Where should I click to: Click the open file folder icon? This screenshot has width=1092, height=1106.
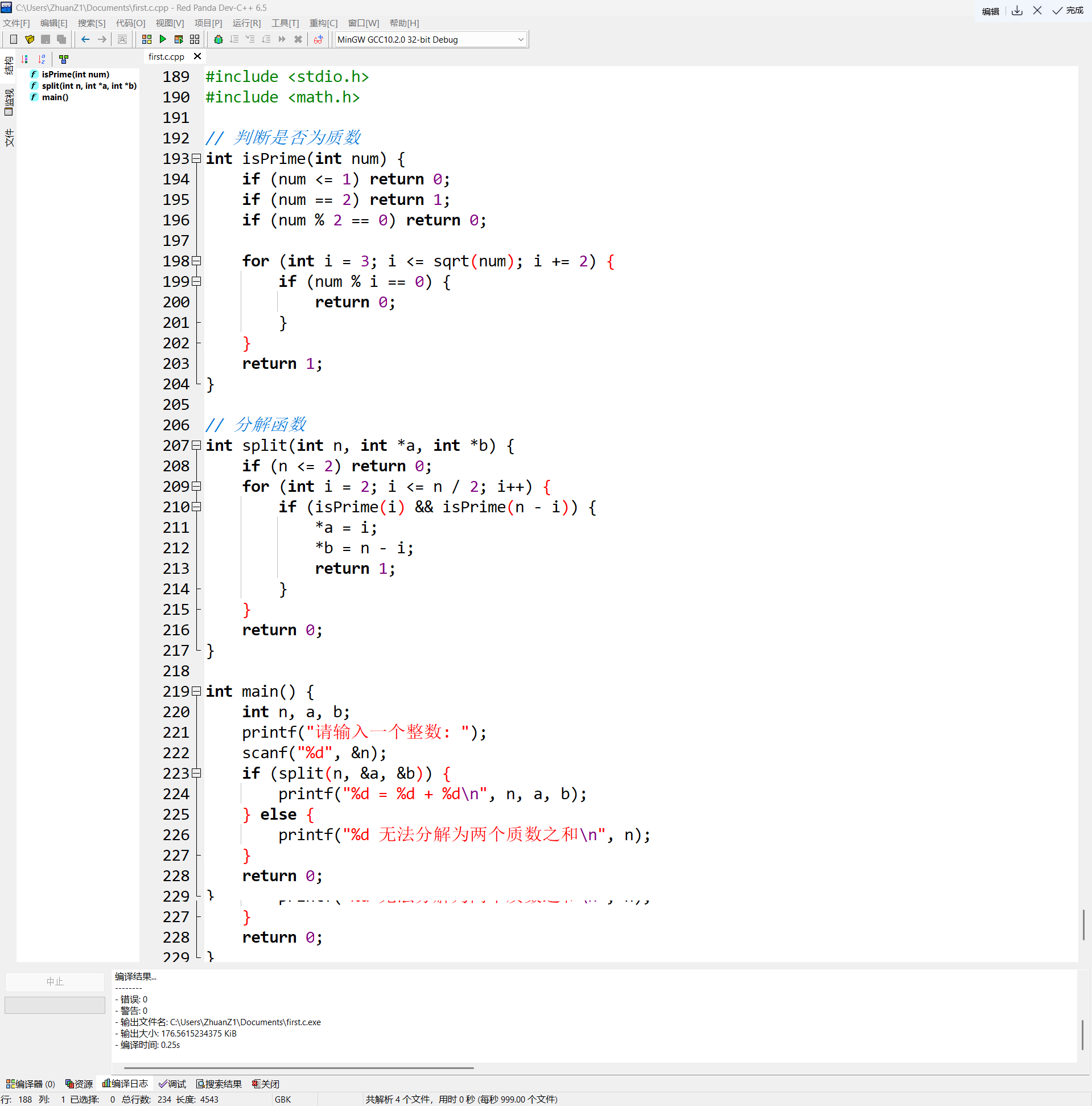(x=30, y=39)
